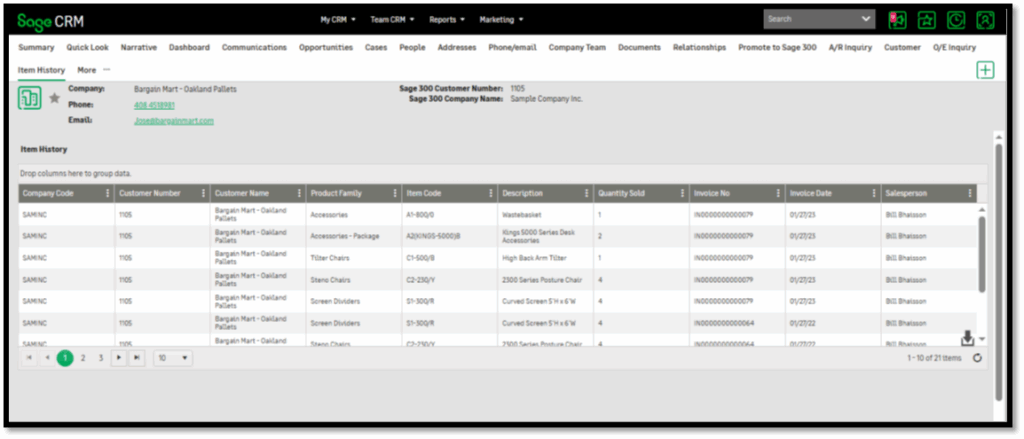Open the Documents tab
This screenshot has height=439, width=1024.
(x=639, y=48)
